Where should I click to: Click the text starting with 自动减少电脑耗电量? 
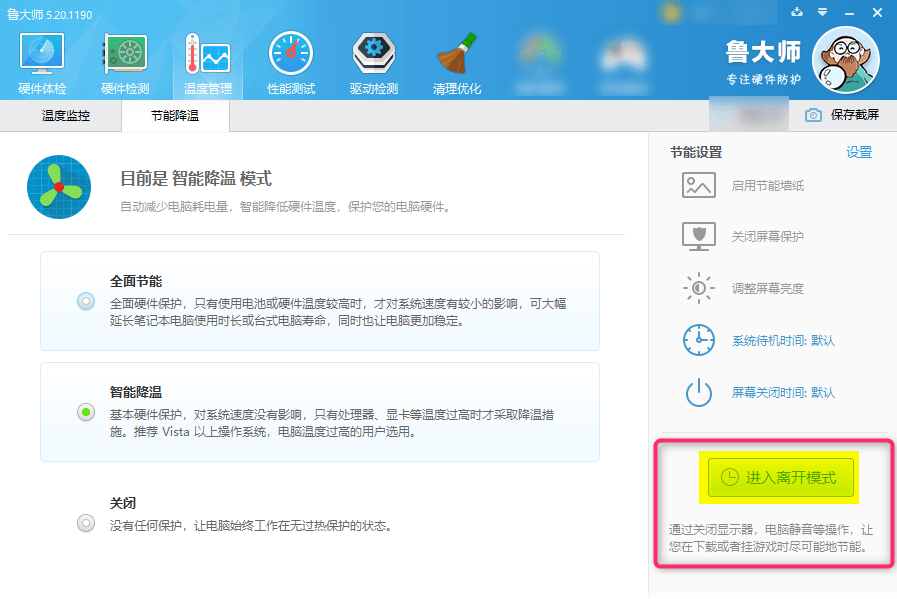pos(285,207)
